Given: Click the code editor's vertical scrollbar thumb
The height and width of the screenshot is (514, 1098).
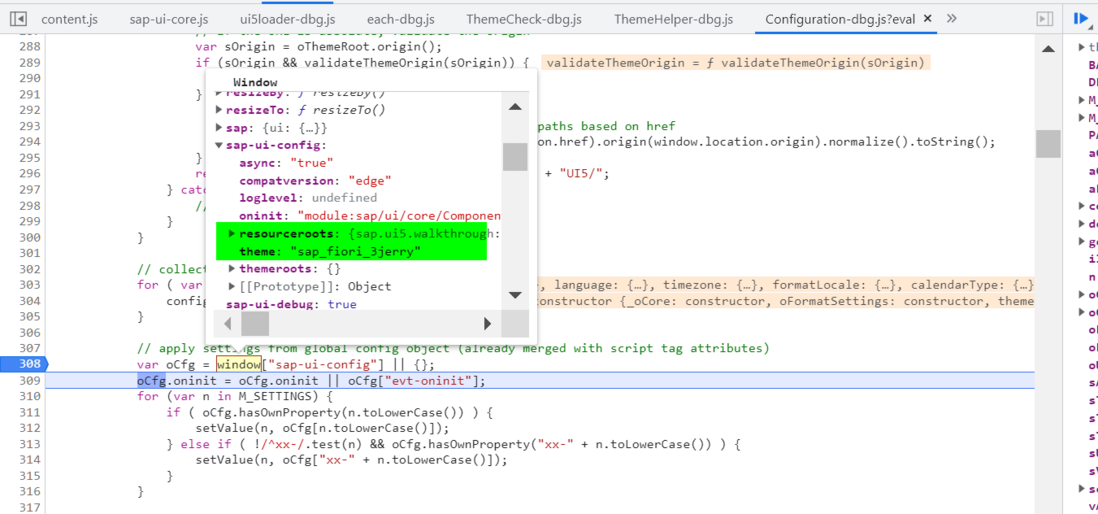Looking at the screenshot, I should pyautogui.click(x=1048, y=144).
